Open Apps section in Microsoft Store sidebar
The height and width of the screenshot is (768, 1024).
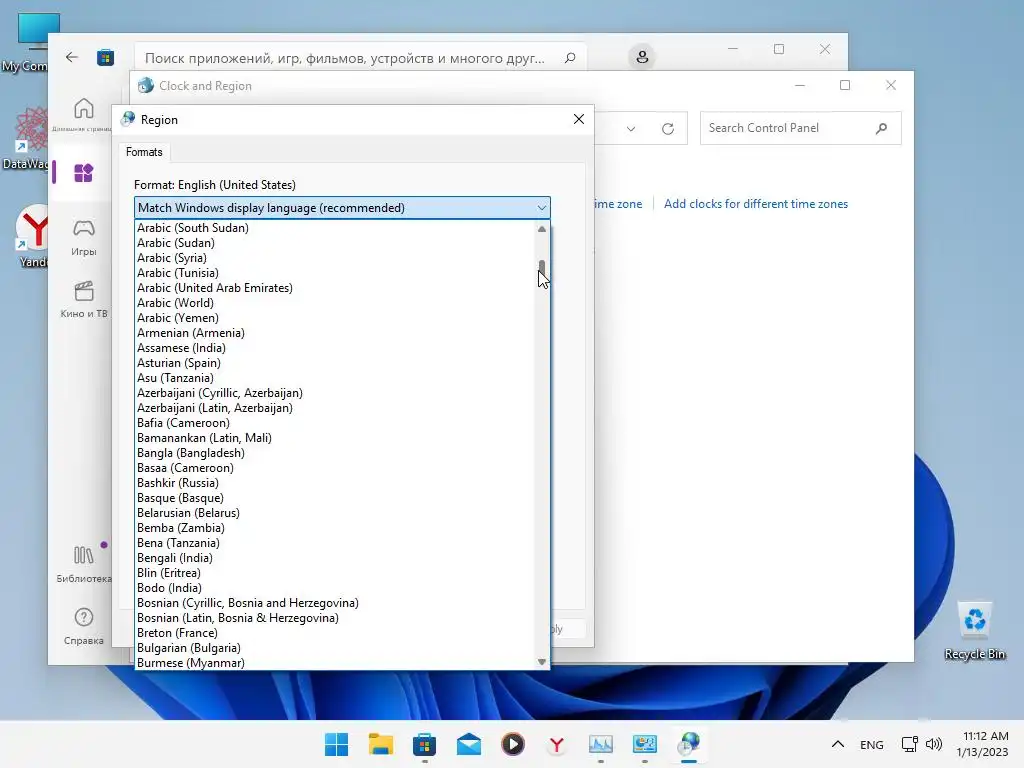click(83, 173)
